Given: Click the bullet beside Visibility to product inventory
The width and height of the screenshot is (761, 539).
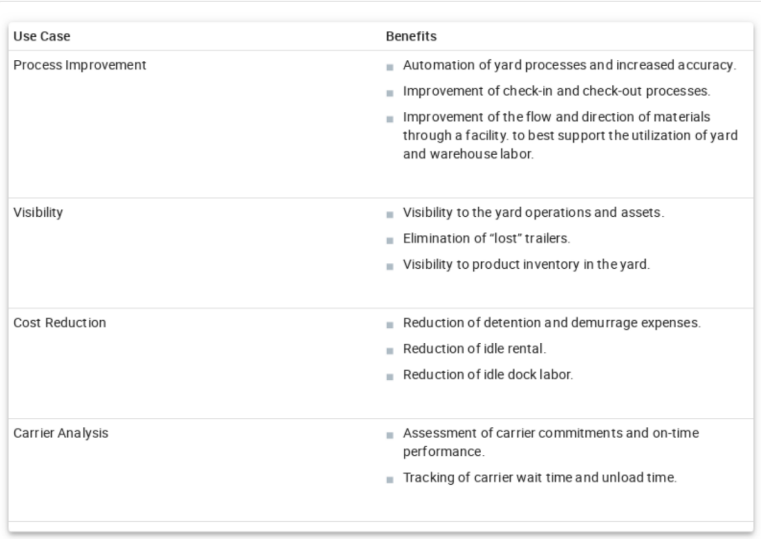Looking at the screenshot, I should (x=389, y=266).
